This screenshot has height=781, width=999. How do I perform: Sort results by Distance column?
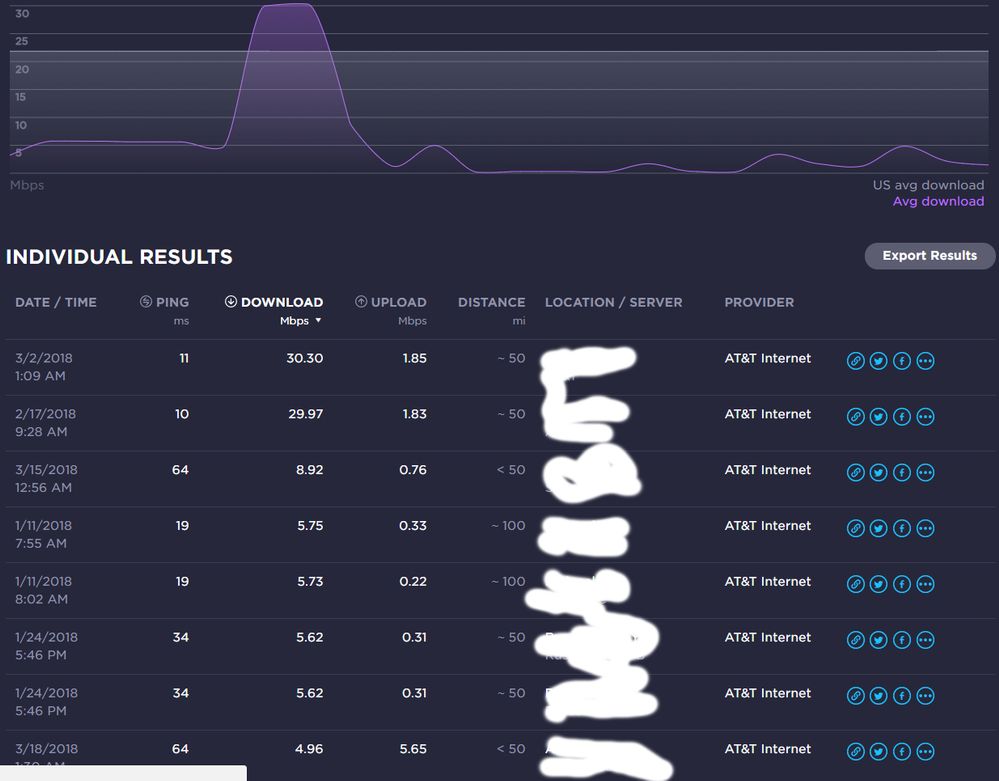pos(491,302)
